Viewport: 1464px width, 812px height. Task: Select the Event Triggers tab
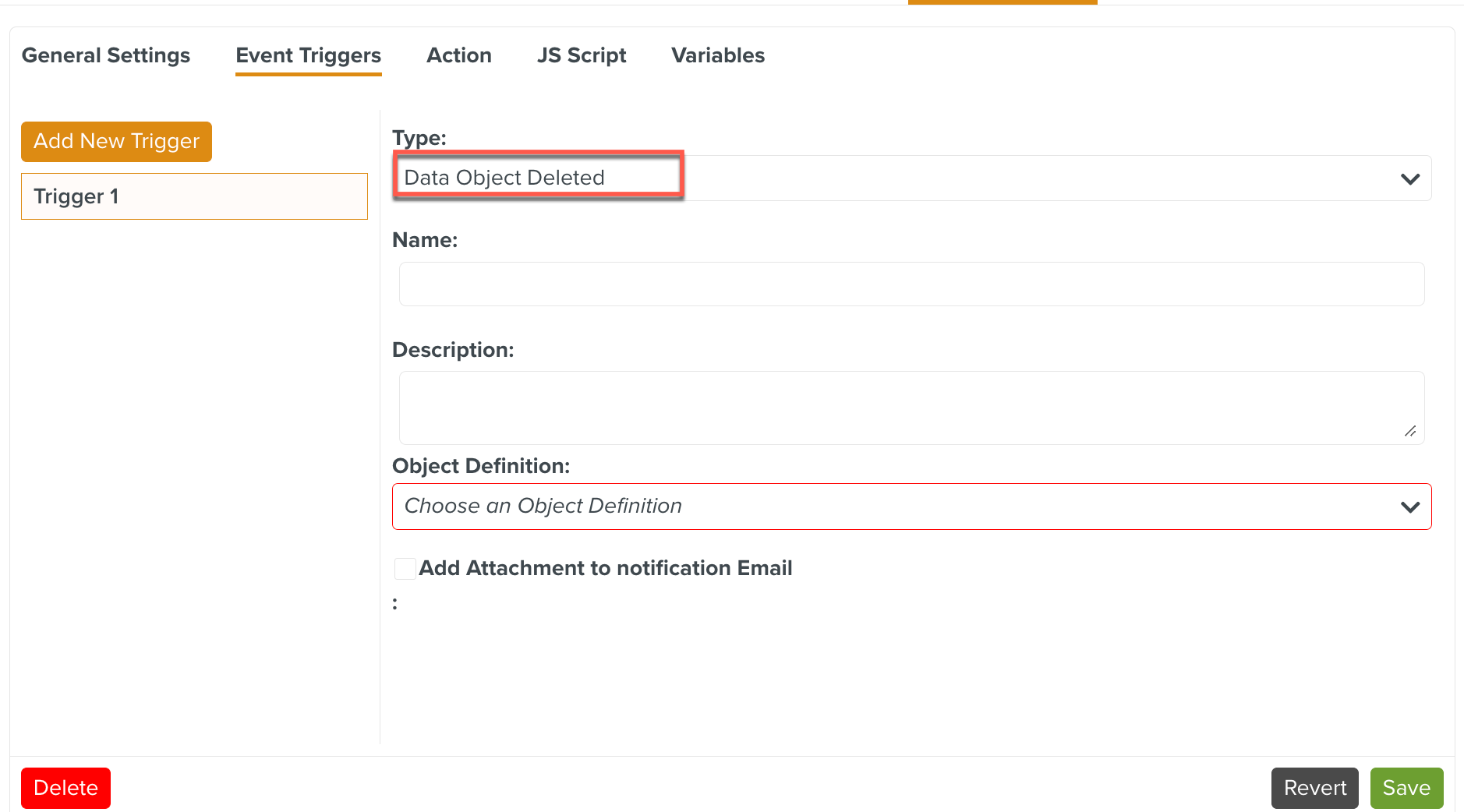point(308,55)
